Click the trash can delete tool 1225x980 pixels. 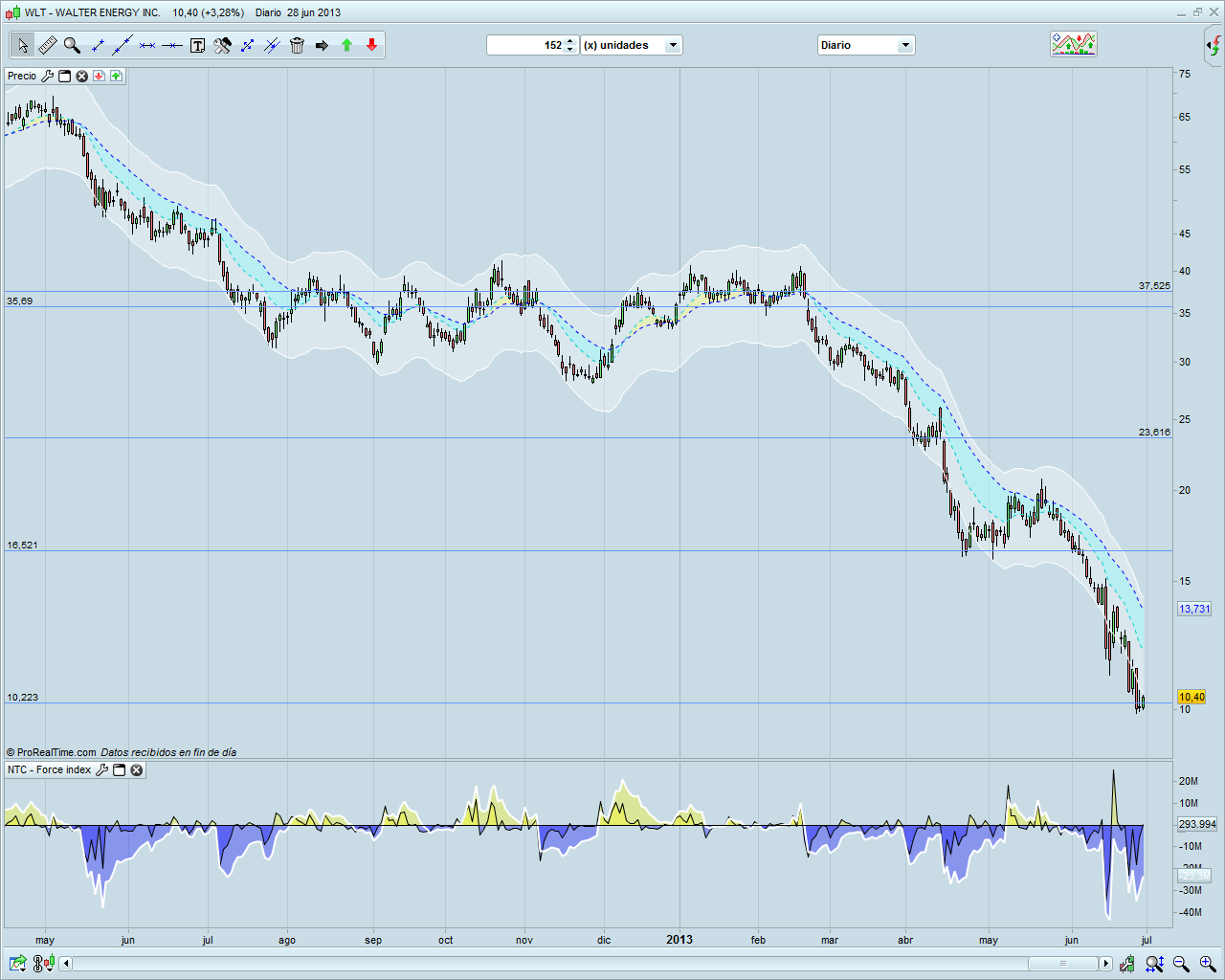297,45
